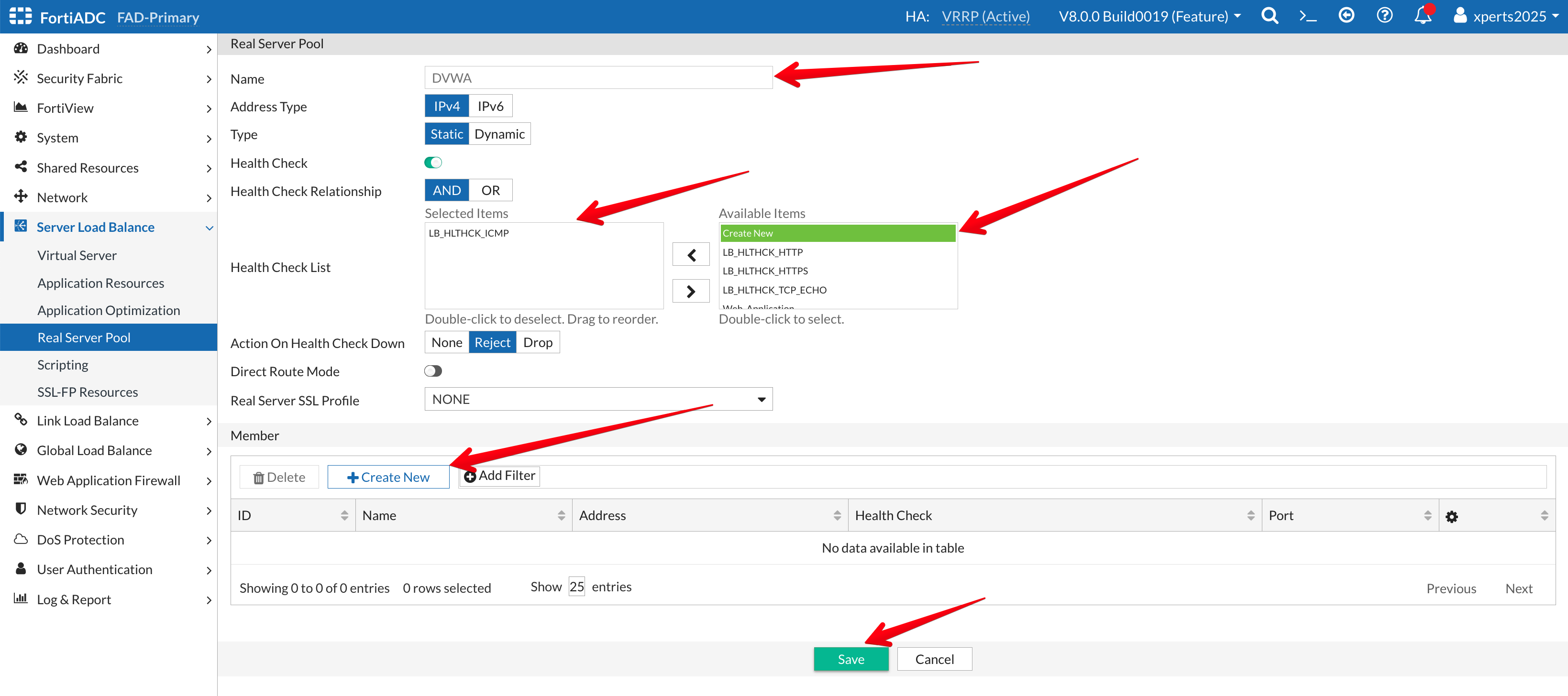Image resolution: width=1568 pixels, height=696 pixels.
Task: Click the green Save button
Action: [850, 659]
